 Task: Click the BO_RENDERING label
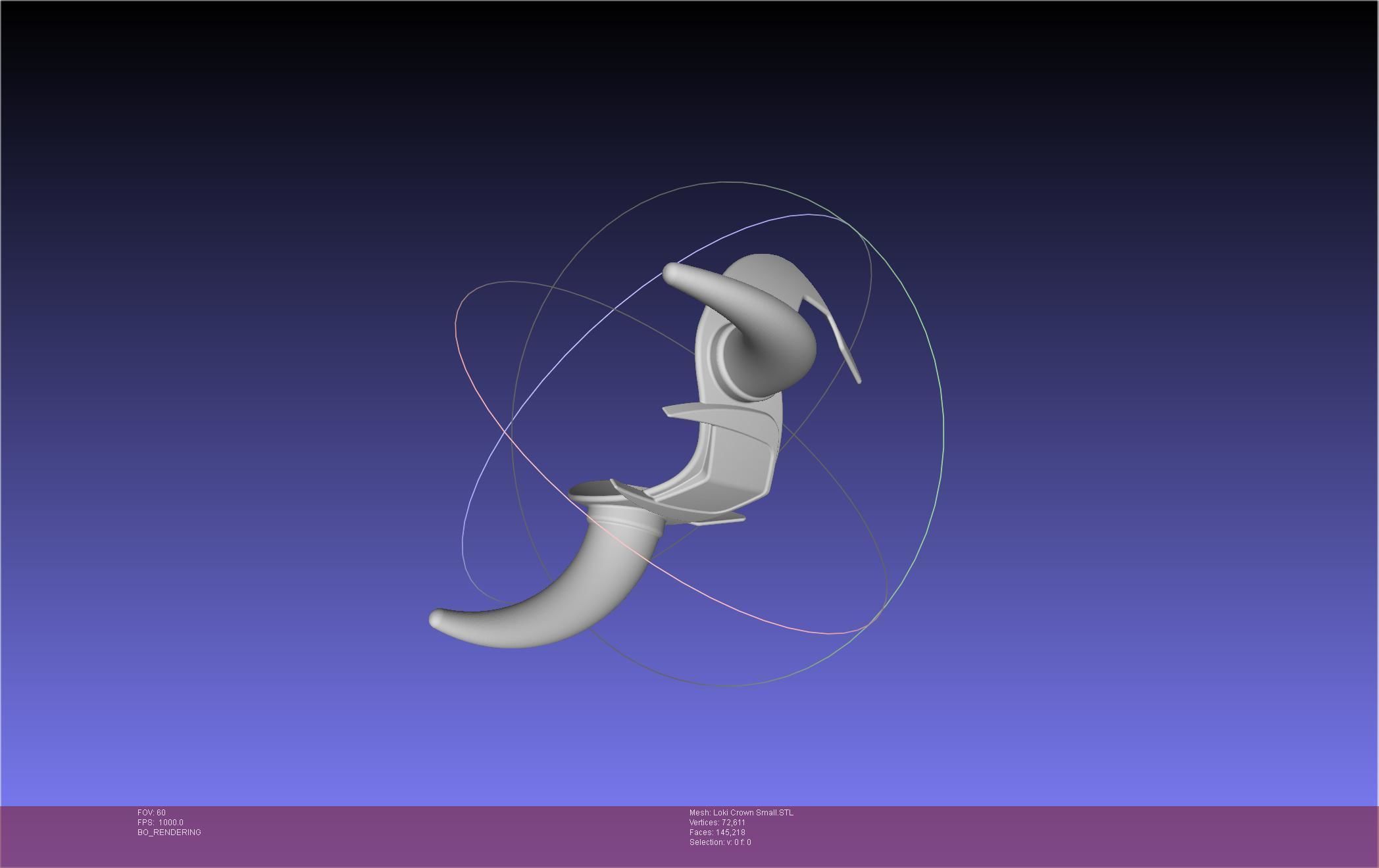coord(169,832)
